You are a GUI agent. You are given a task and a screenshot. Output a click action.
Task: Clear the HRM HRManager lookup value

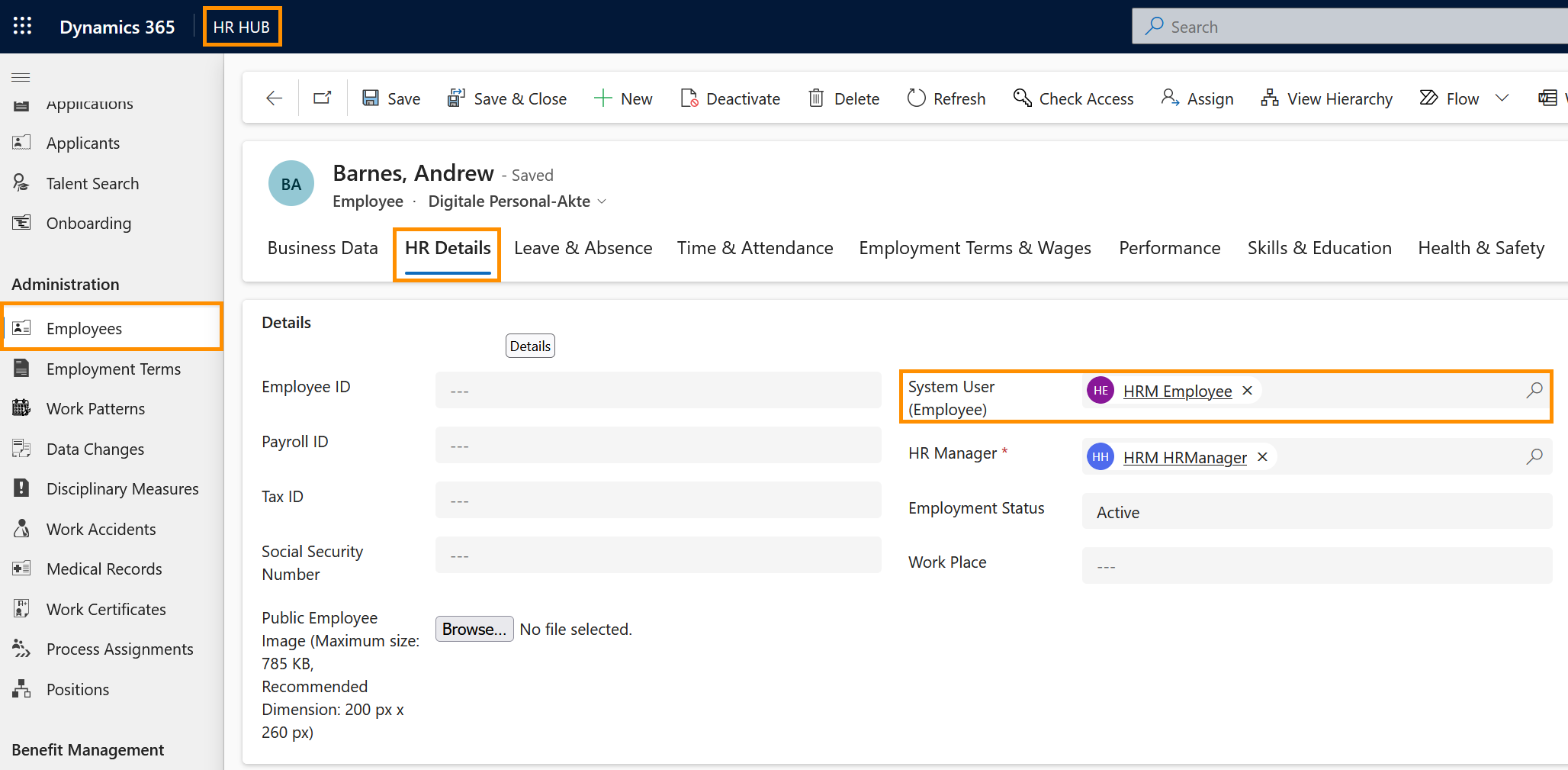(1263, 457)
